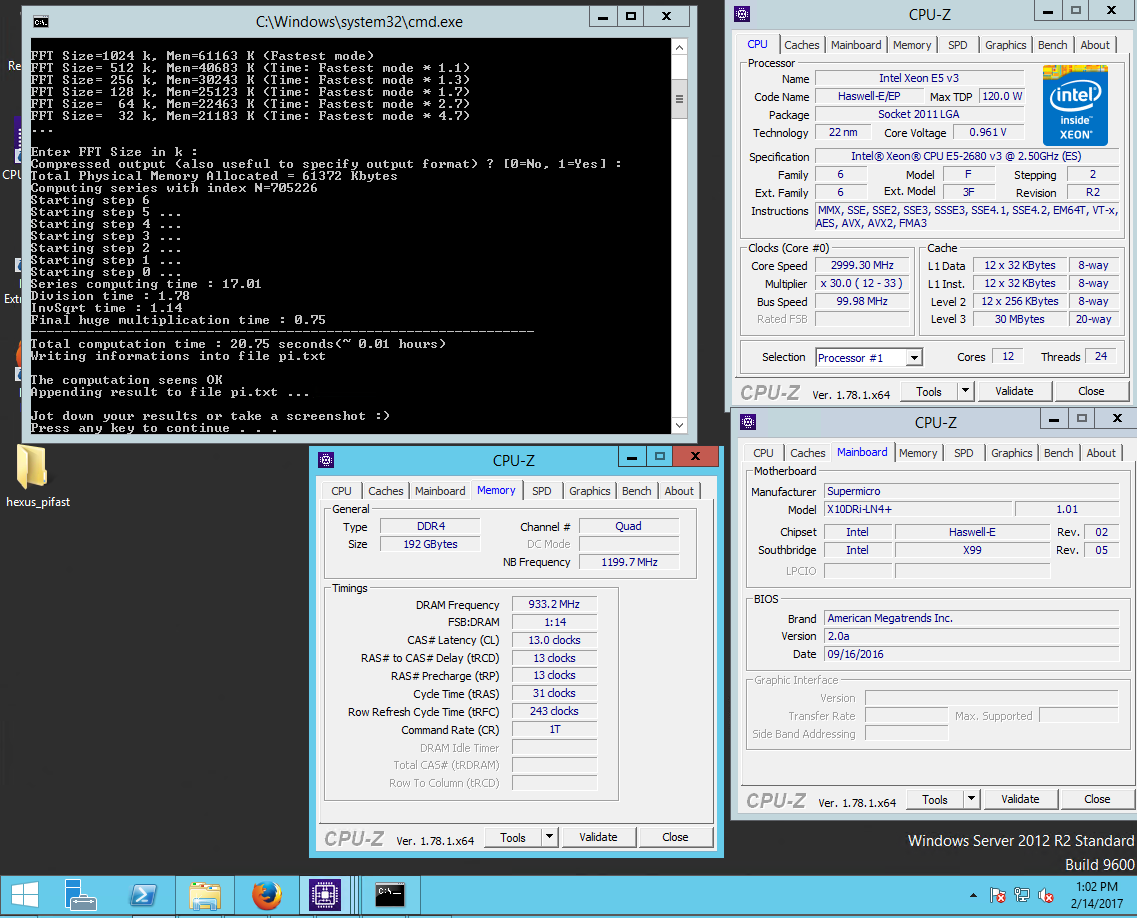Select Multiplier value x 30.0

coord(861,284)
